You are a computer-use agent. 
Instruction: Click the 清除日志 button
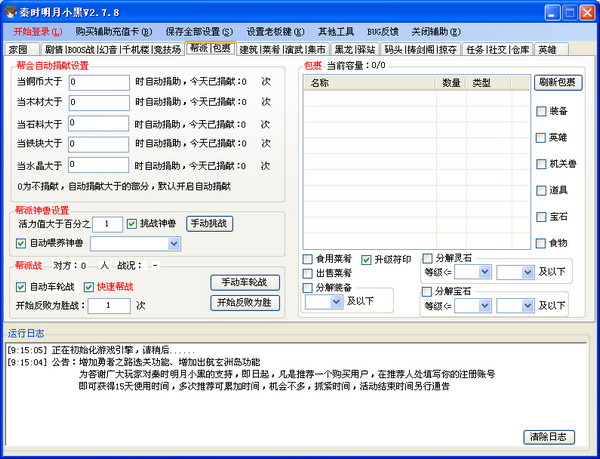click(x=549, y=437)
